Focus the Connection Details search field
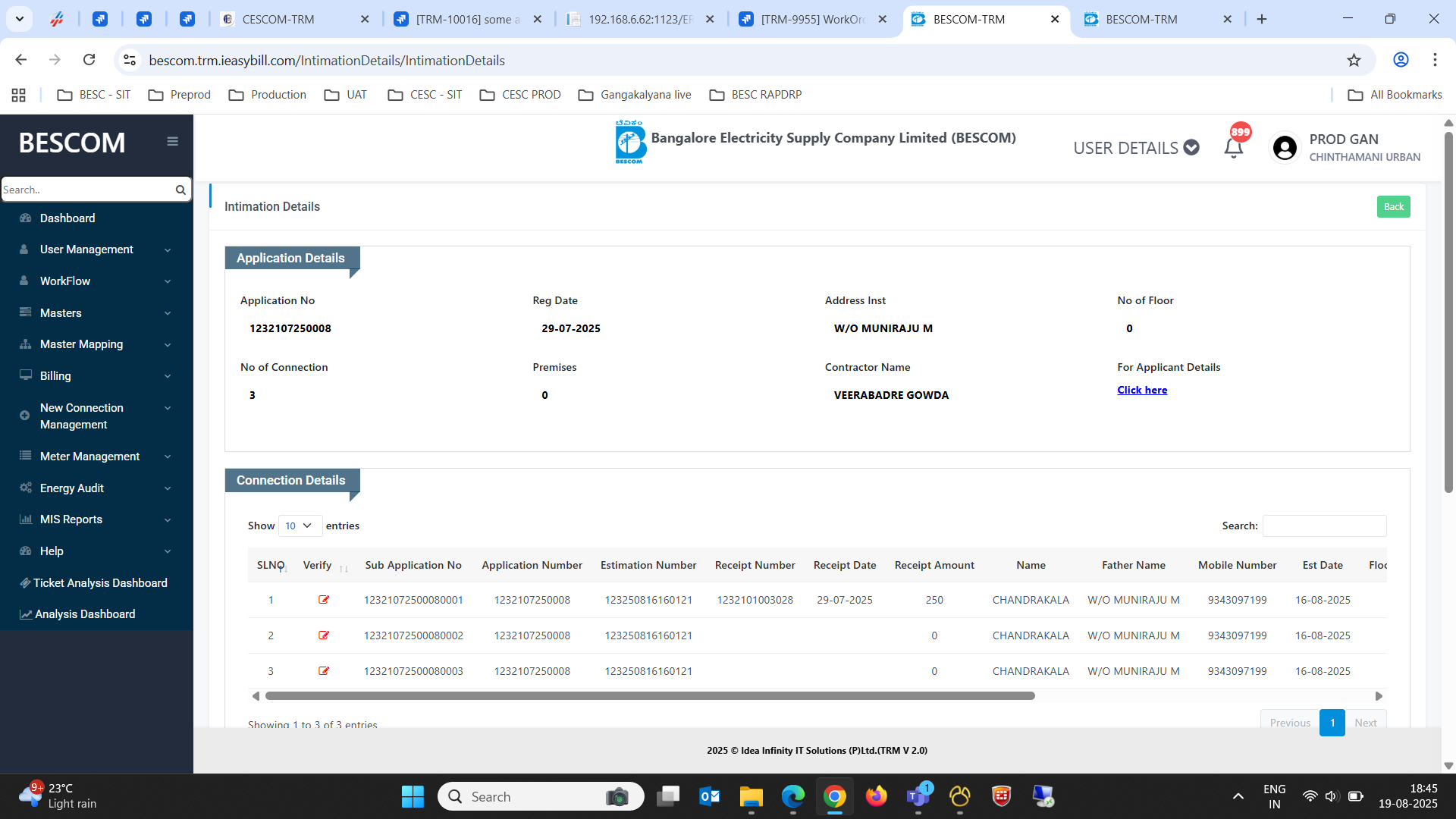The width and height of the screenshot is (1456, 819). [x=1324, y=526]
